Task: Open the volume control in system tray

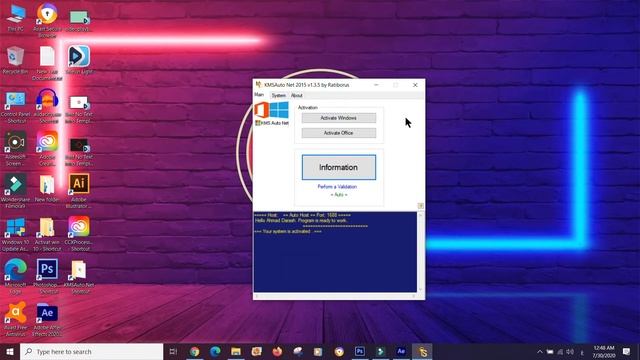Action: click(x=570, y=352)
